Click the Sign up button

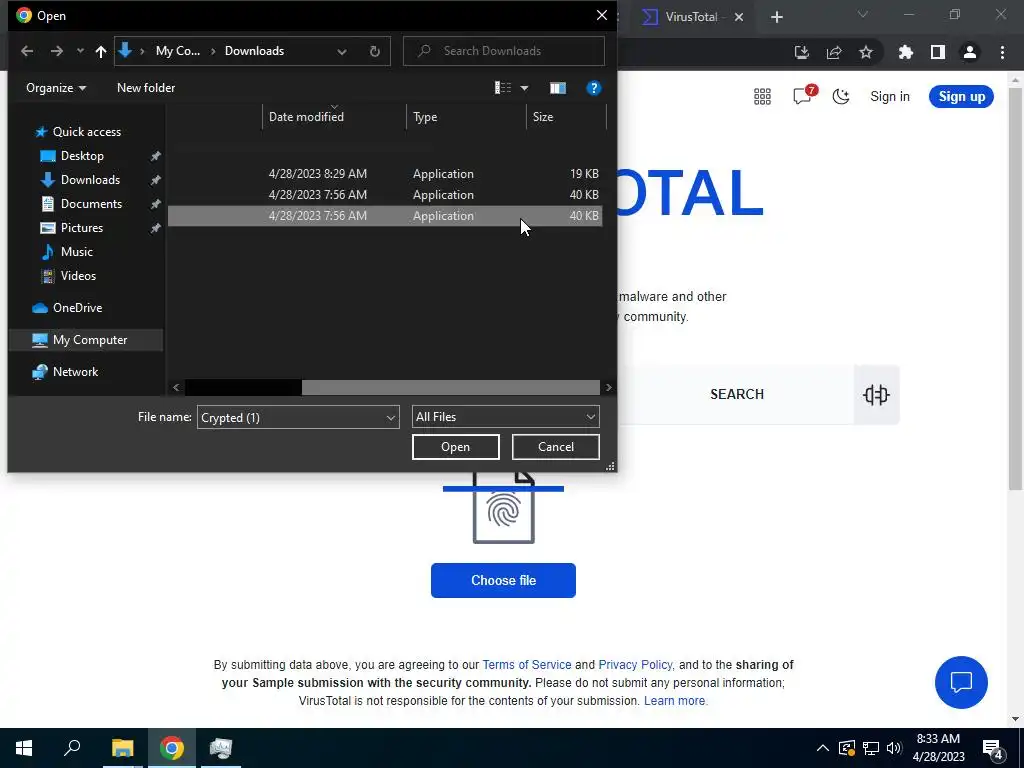[961, 97]
